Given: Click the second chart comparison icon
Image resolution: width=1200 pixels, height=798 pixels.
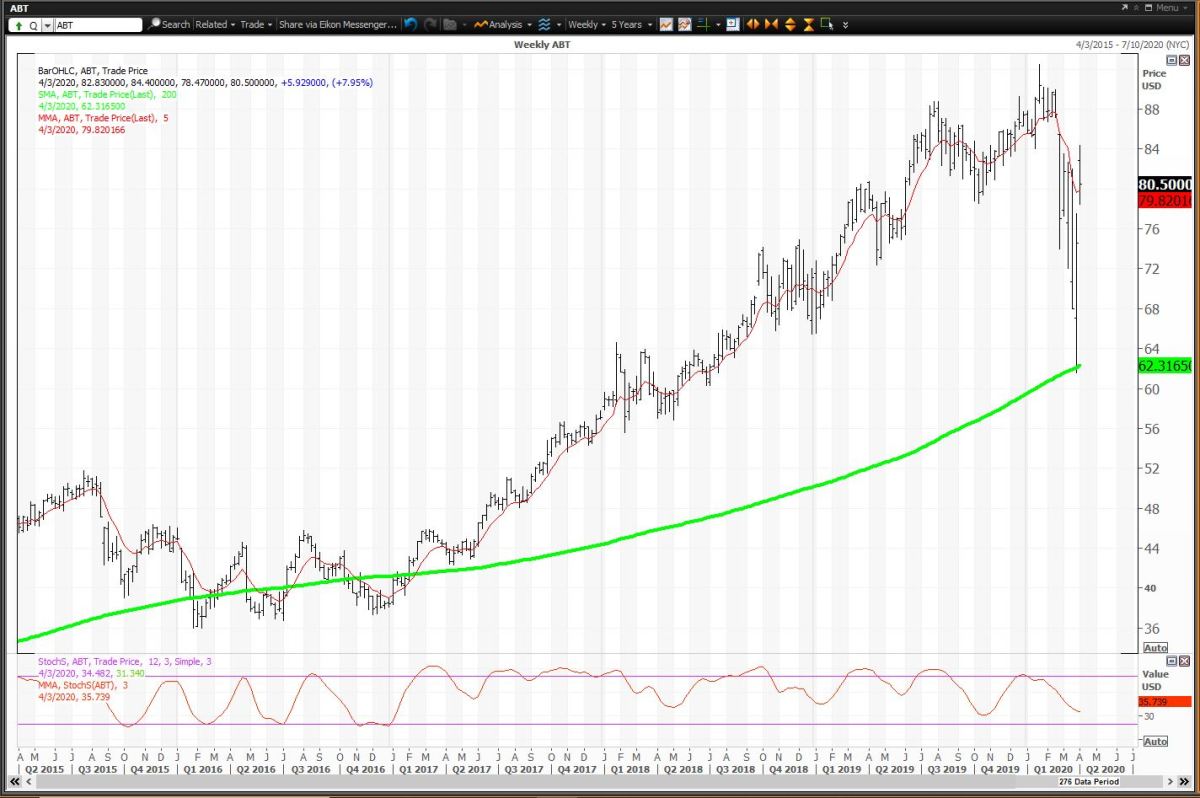Looking at the screenshot, I should click(684, 24).
